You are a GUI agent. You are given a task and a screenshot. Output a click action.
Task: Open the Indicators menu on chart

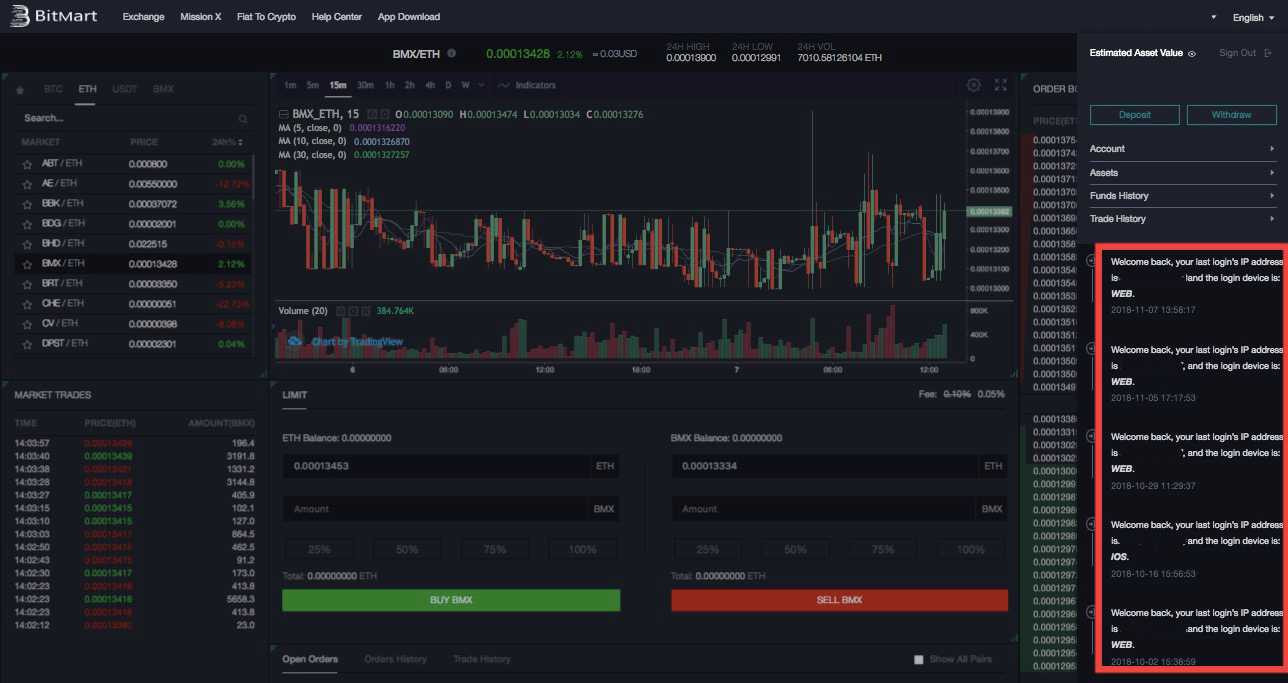point(526,85)
